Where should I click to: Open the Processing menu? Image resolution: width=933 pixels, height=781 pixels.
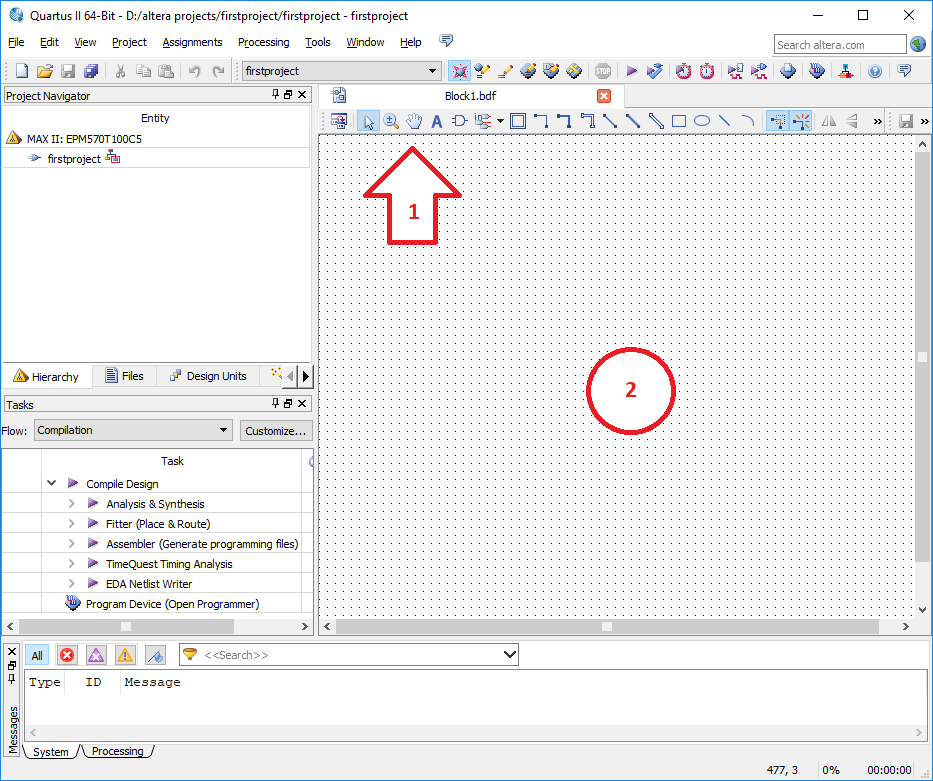pos(264,42)
